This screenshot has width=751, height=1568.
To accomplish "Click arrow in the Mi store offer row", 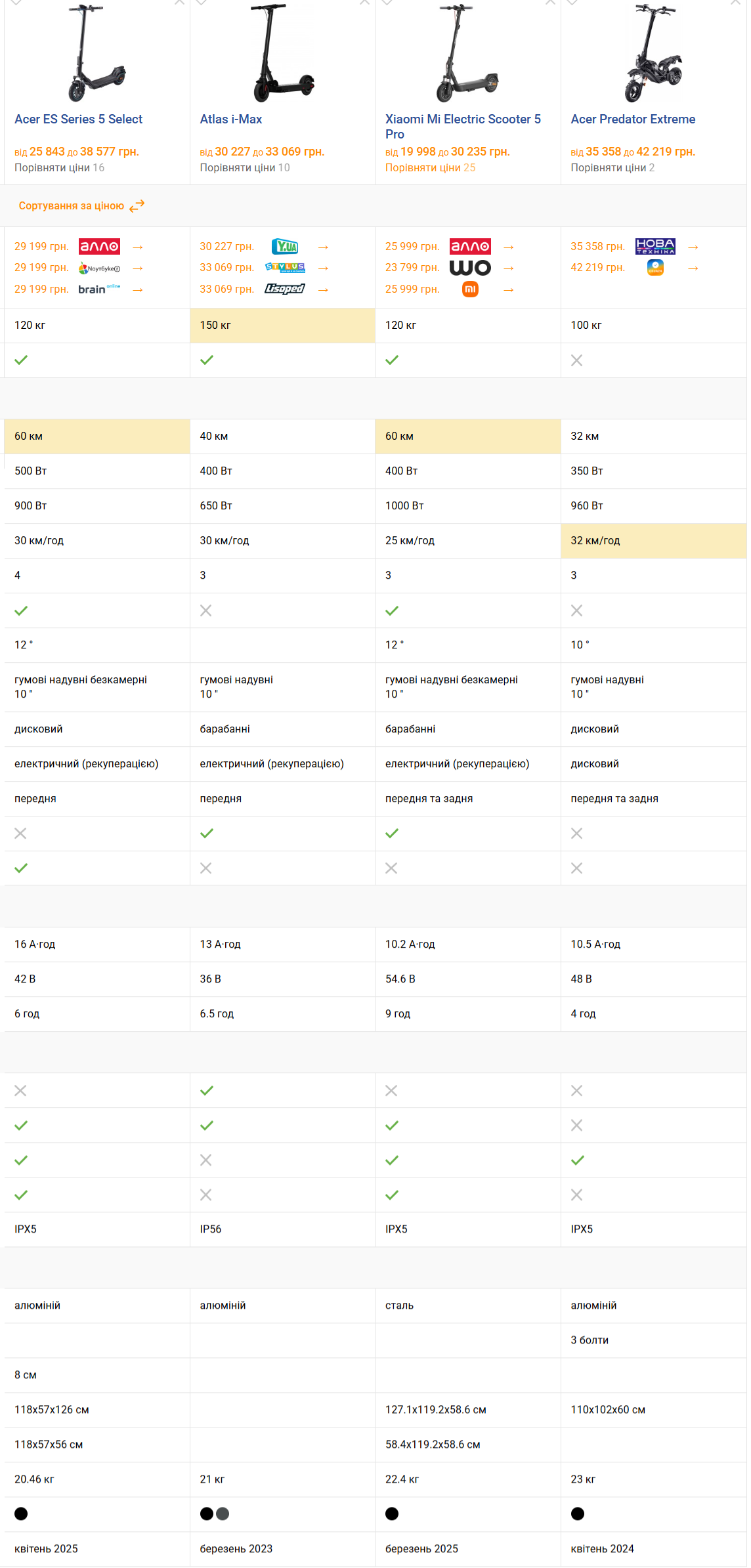I will [508, 290].
